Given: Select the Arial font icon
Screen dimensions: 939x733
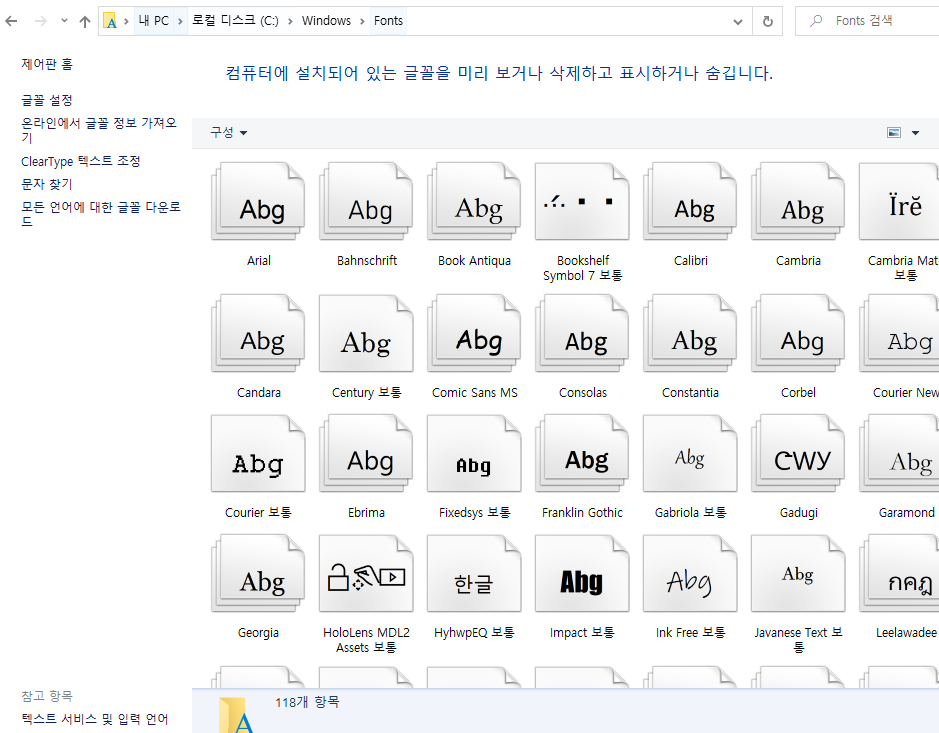Looking at the screenshot, I should (258, 202).
